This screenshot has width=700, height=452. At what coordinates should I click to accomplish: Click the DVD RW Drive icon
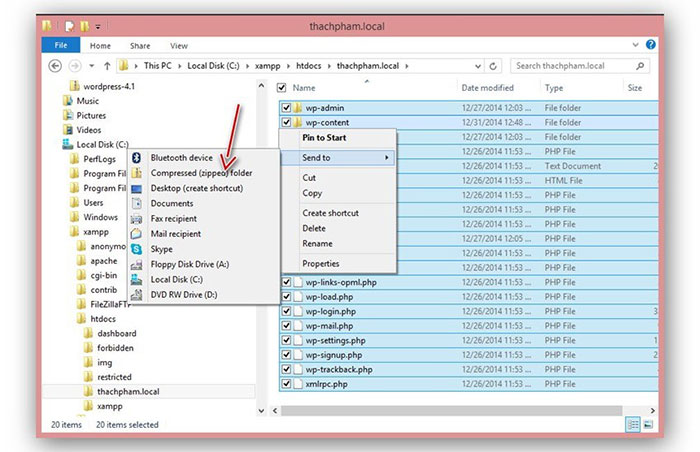point(137,295)
